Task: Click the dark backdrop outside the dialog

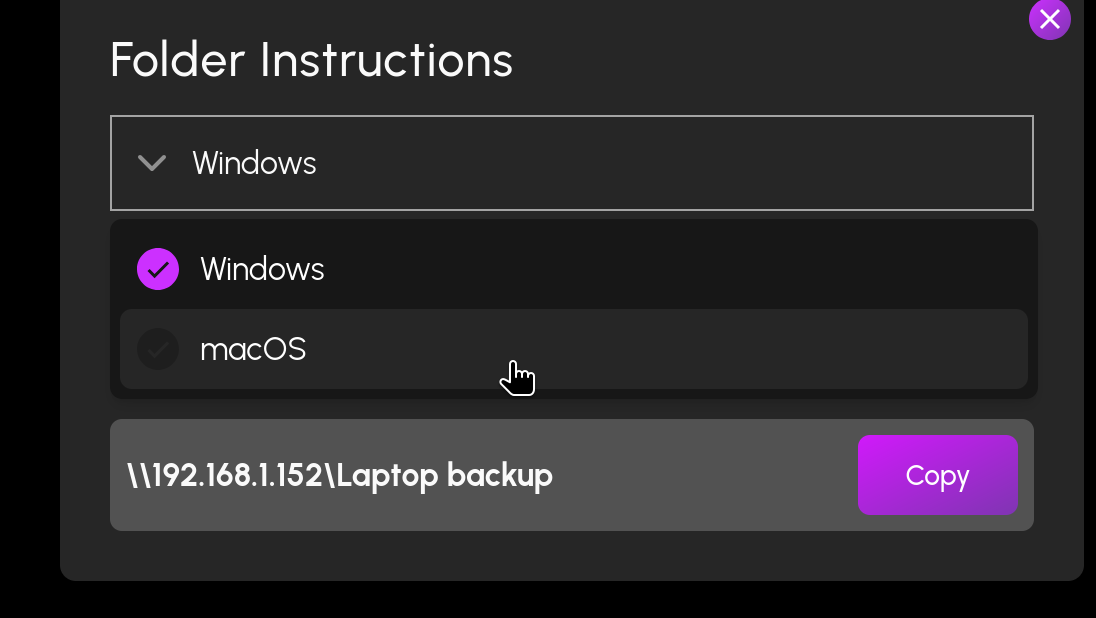Action: (29, 308)
